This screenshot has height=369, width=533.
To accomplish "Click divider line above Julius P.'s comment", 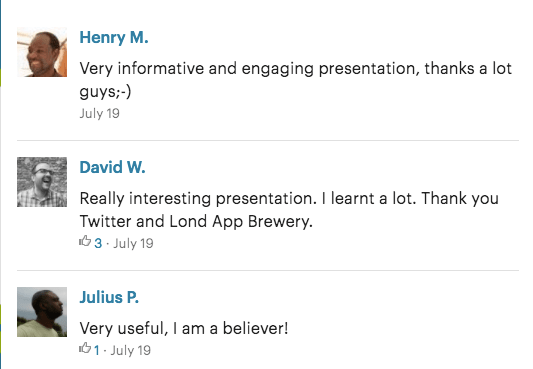I will [x=268, y=270].
